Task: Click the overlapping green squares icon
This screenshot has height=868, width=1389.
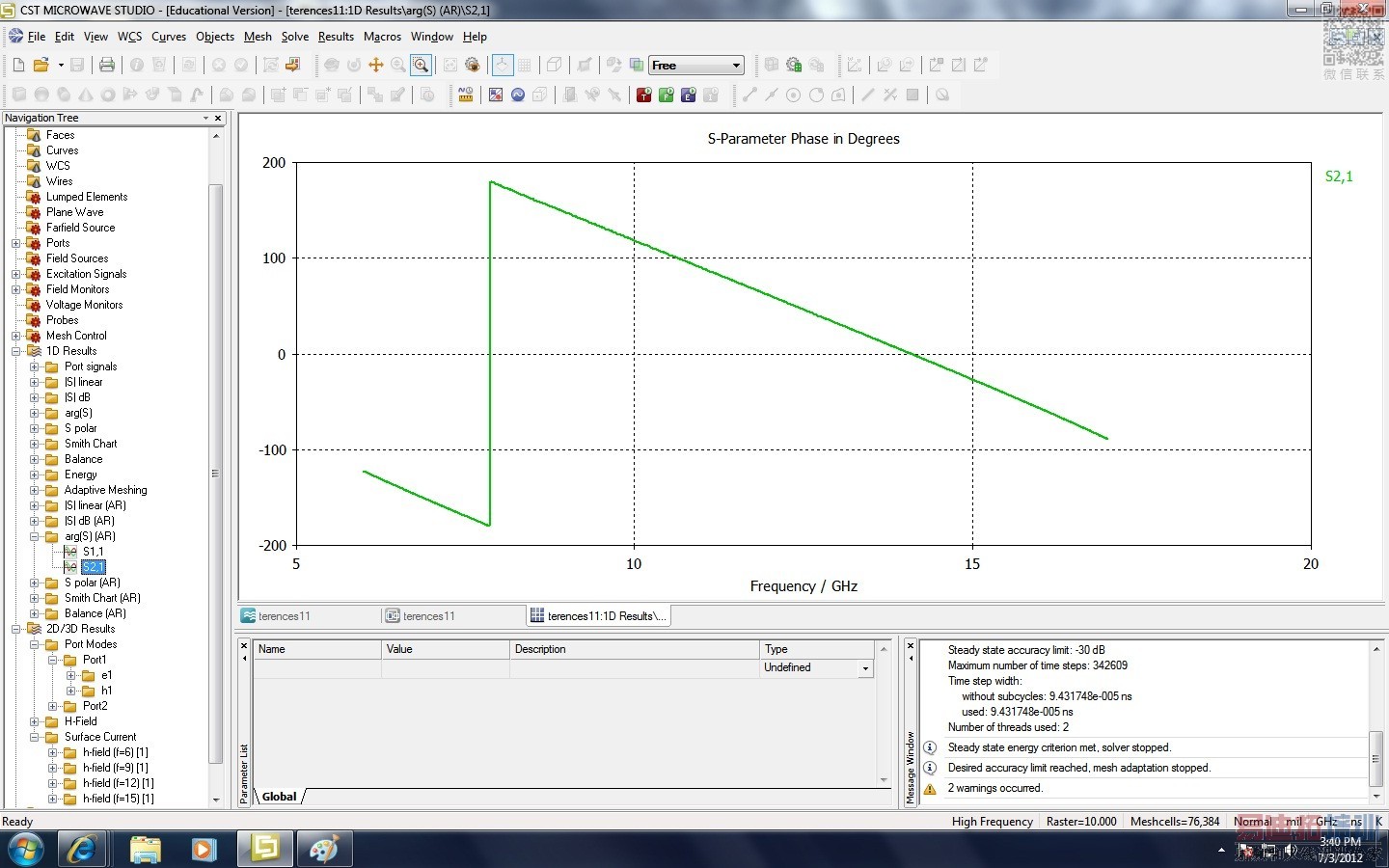Action: click(637, 66)
